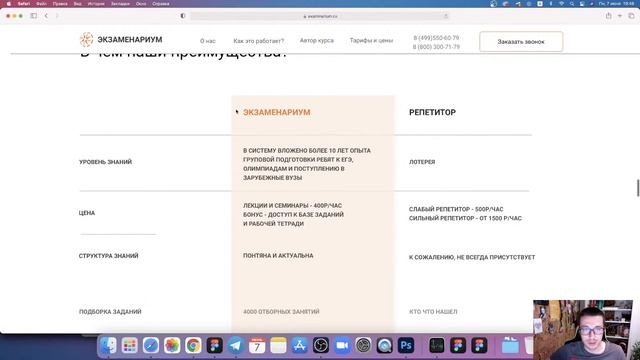Open QuickTime Player from the Dock

pyautogui.click(x=384, y=345)
